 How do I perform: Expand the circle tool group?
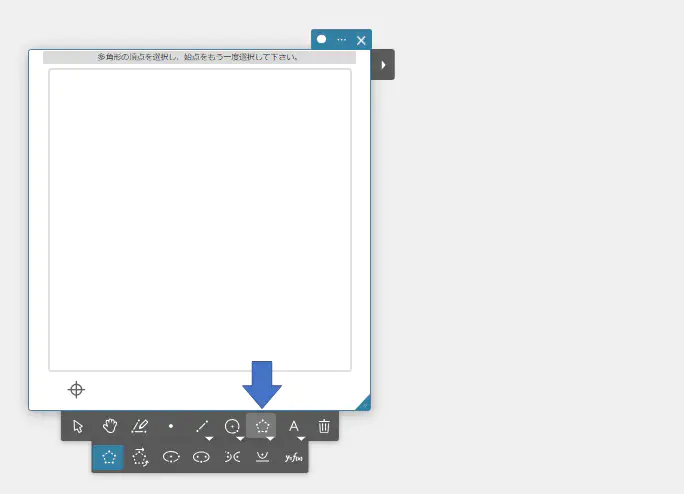[x=233, y=426]
